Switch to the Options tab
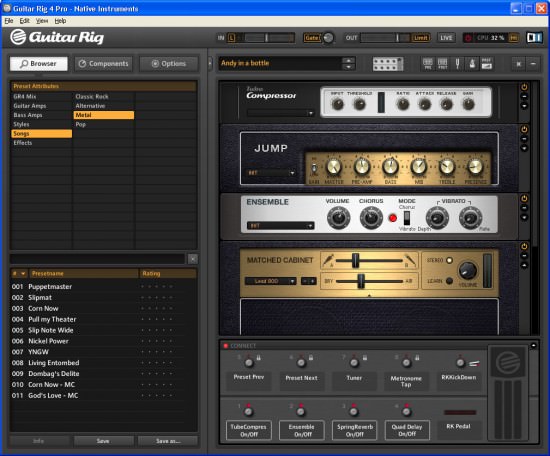 [169, 64]
